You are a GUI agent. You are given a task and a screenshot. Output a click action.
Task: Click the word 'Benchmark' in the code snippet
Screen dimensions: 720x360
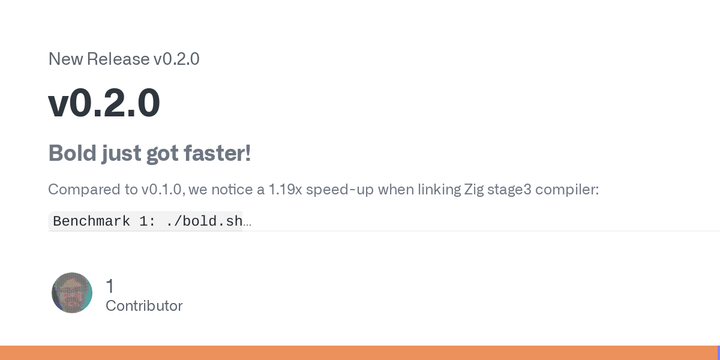coord(91,221)
